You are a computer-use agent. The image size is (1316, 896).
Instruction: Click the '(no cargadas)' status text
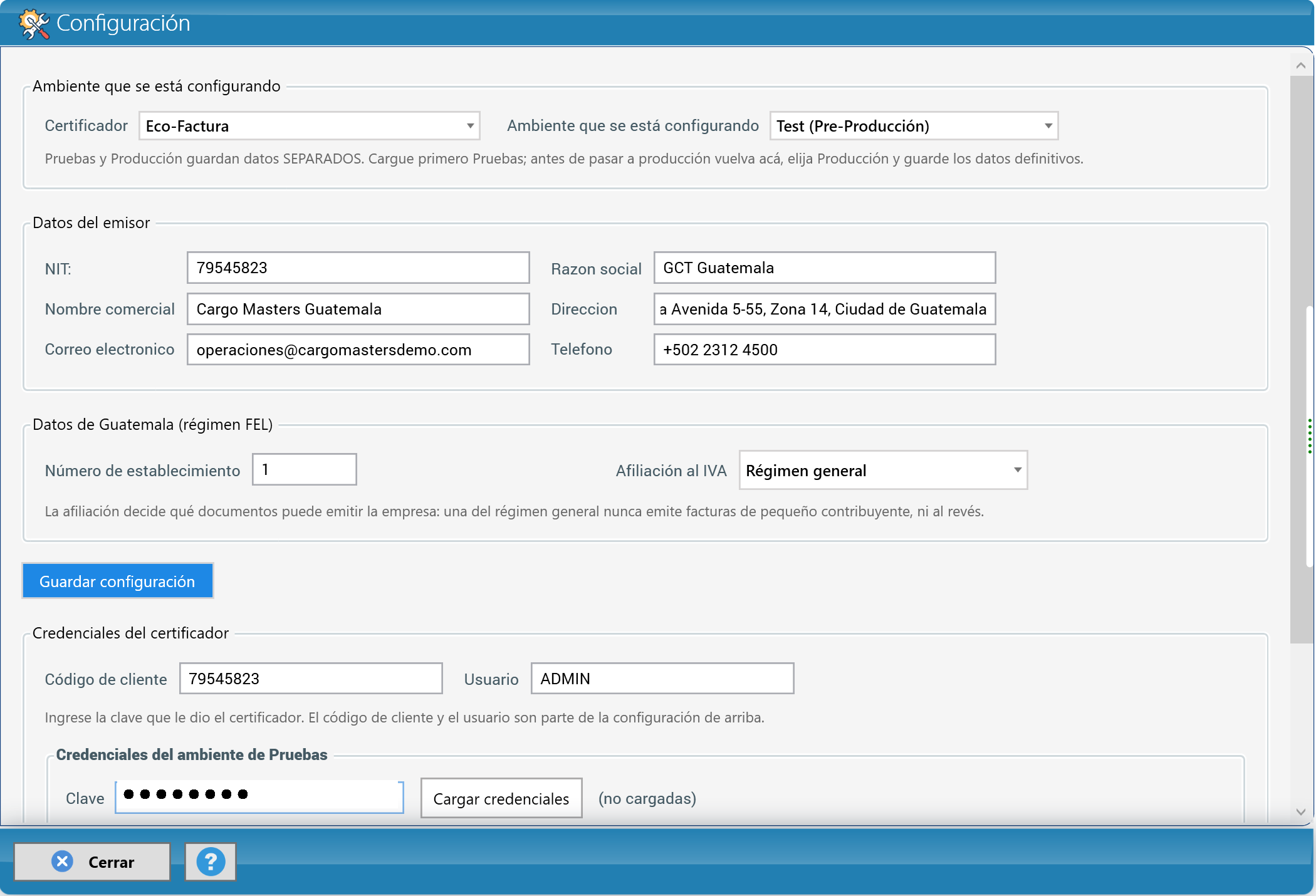pyautogui.click(x=647, y=798)
